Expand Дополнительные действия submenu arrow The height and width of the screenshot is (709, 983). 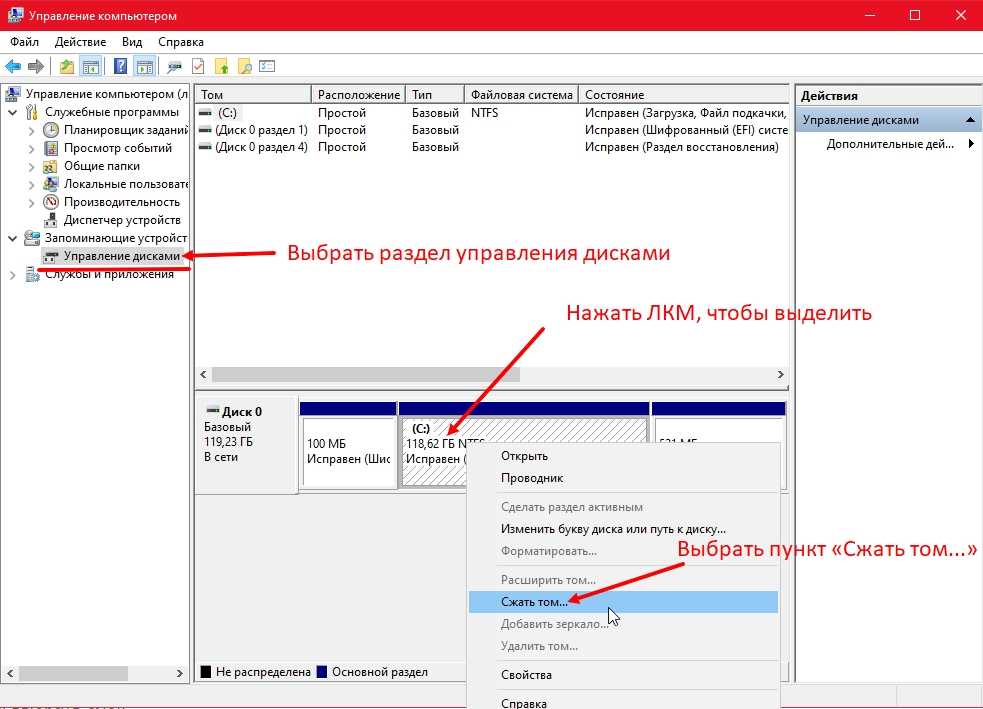(971, 144)
